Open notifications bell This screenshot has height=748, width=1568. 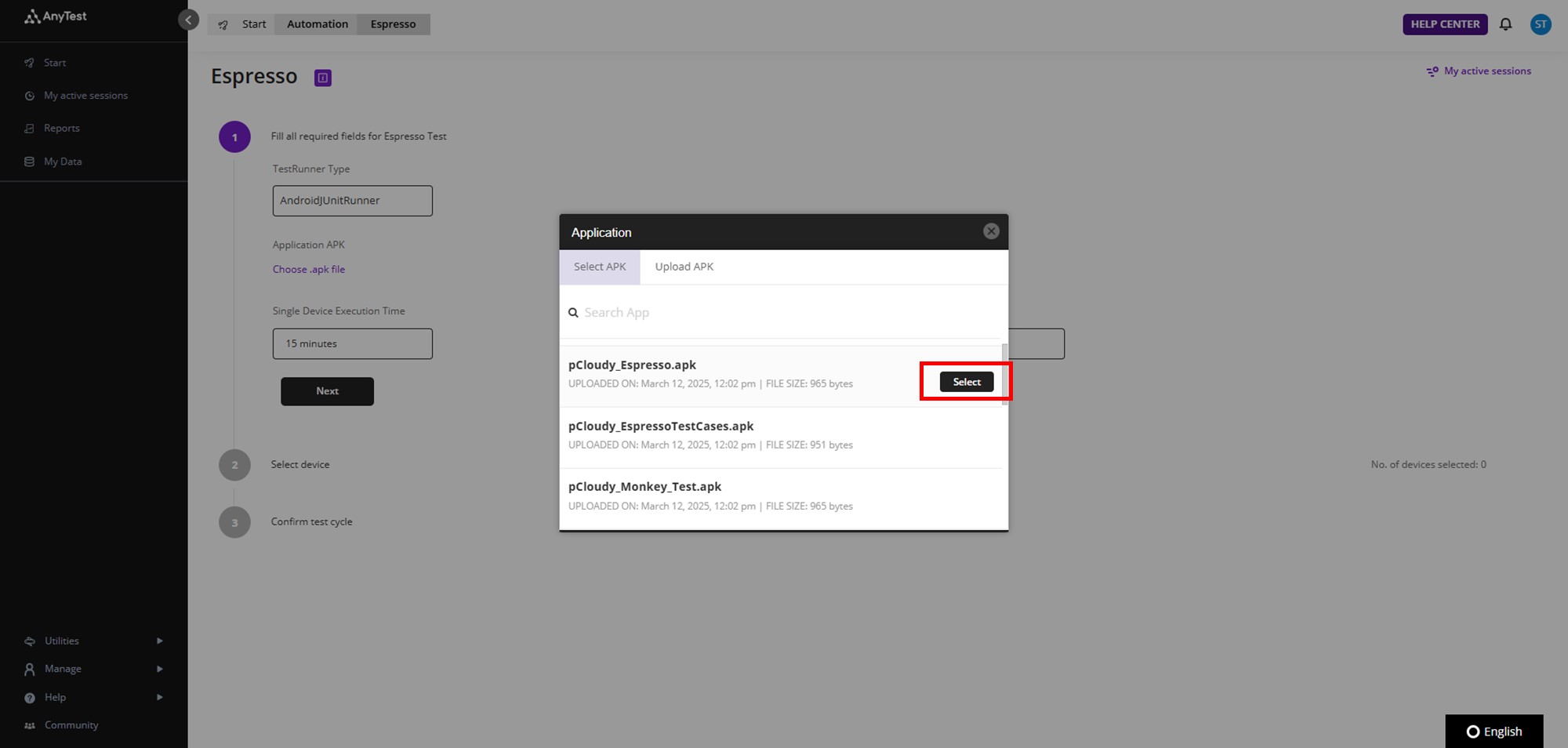tap(1505, 24)
